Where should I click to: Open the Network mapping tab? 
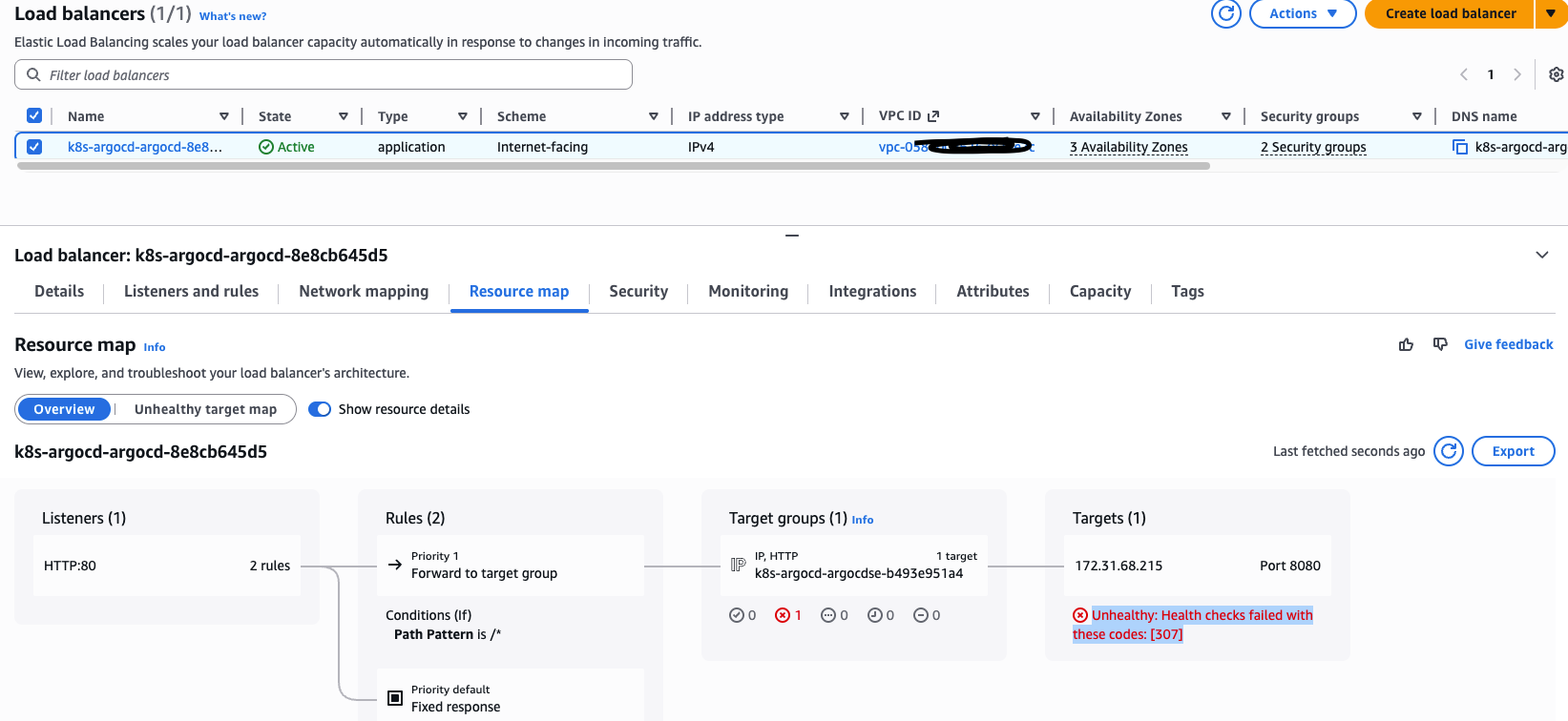(364, 292)
